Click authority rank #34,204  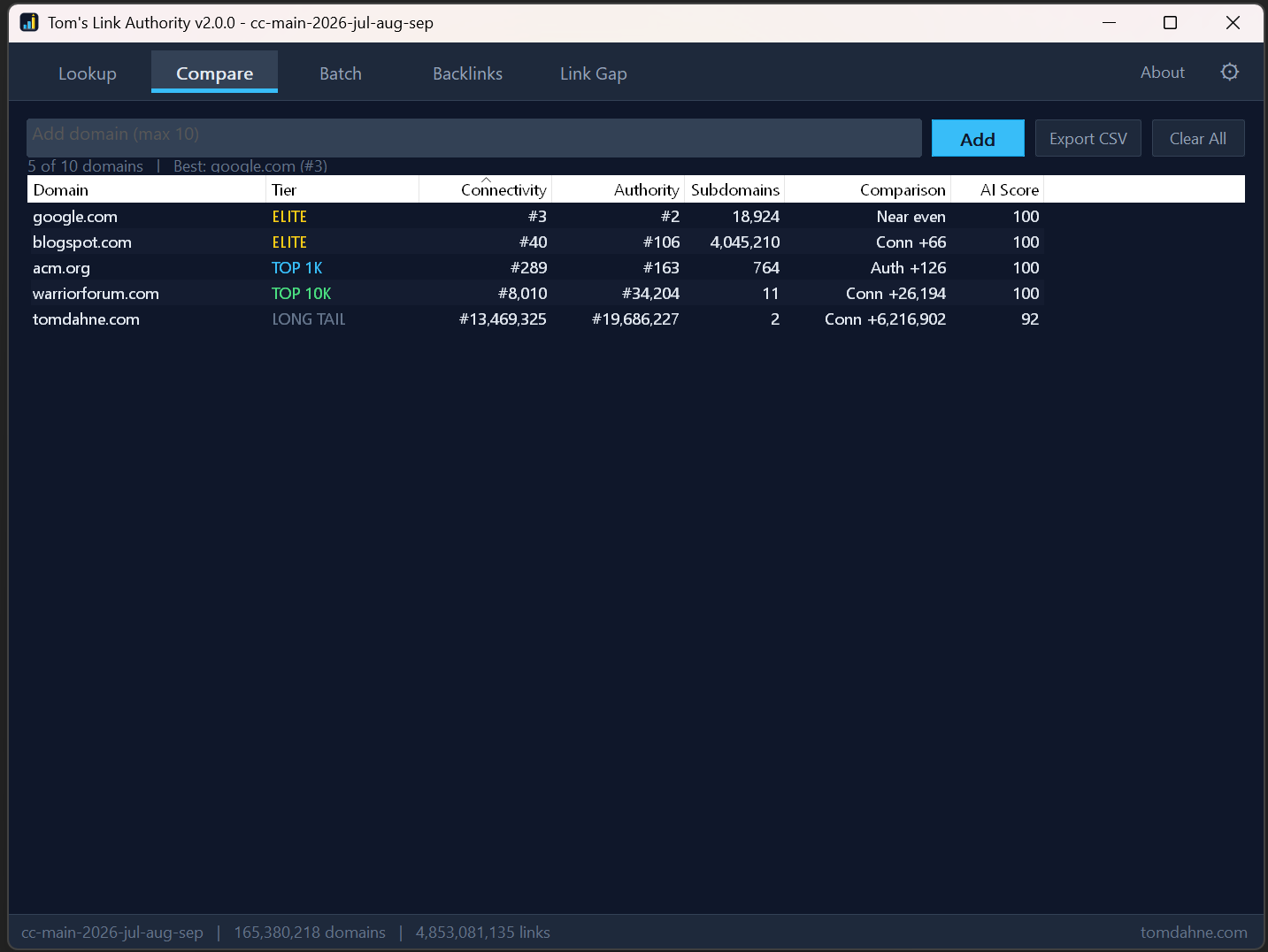650,294
